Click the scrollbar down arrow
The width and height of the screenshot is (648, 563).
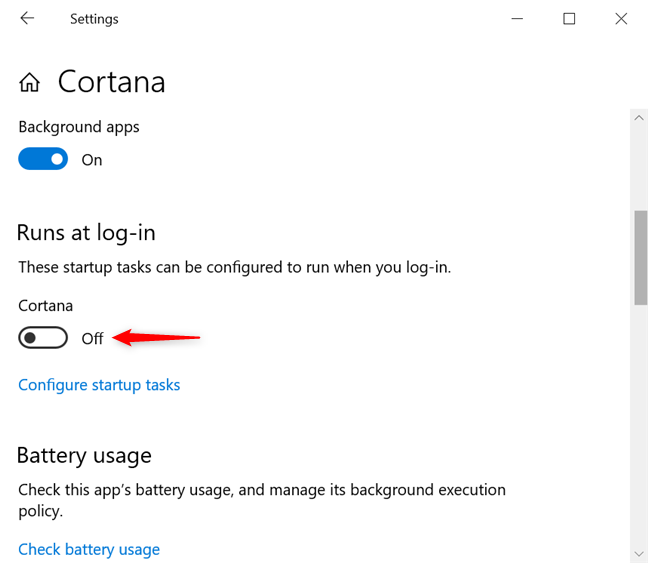pyautogui.click(x=640, y=553)
